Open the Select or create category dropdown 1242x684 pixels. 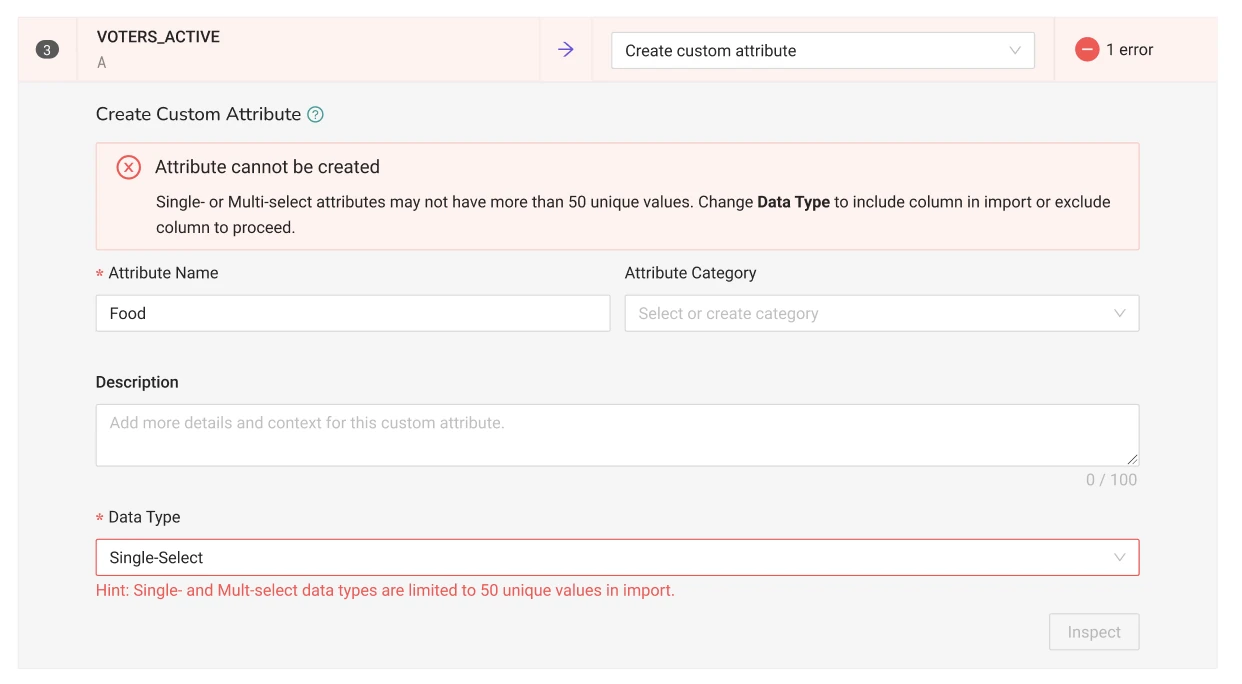click(882, 313)
